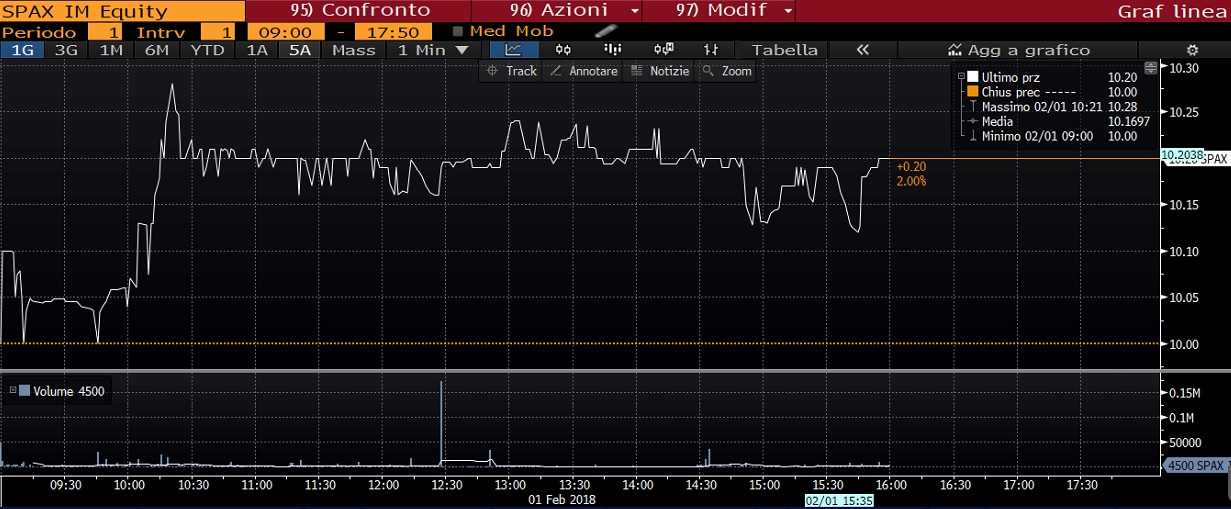Image resolution: width=1231 pixels, height=509 pixels.
Task: Toggle the legend collapse icon at top right
Action: click(1150, 69)
